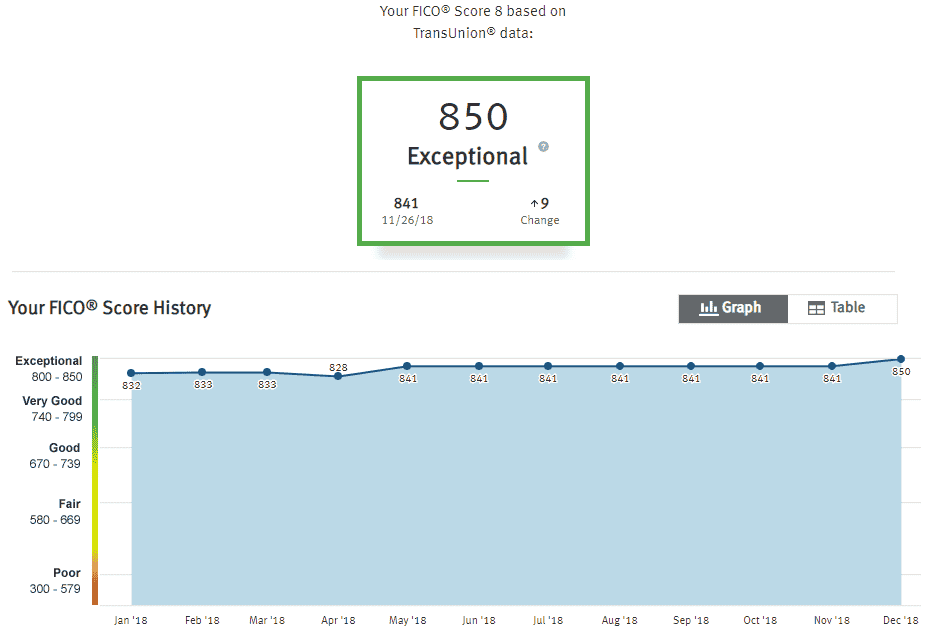Click the score range color bar
This screenshot has height=636, width=931.
(95, 480)
